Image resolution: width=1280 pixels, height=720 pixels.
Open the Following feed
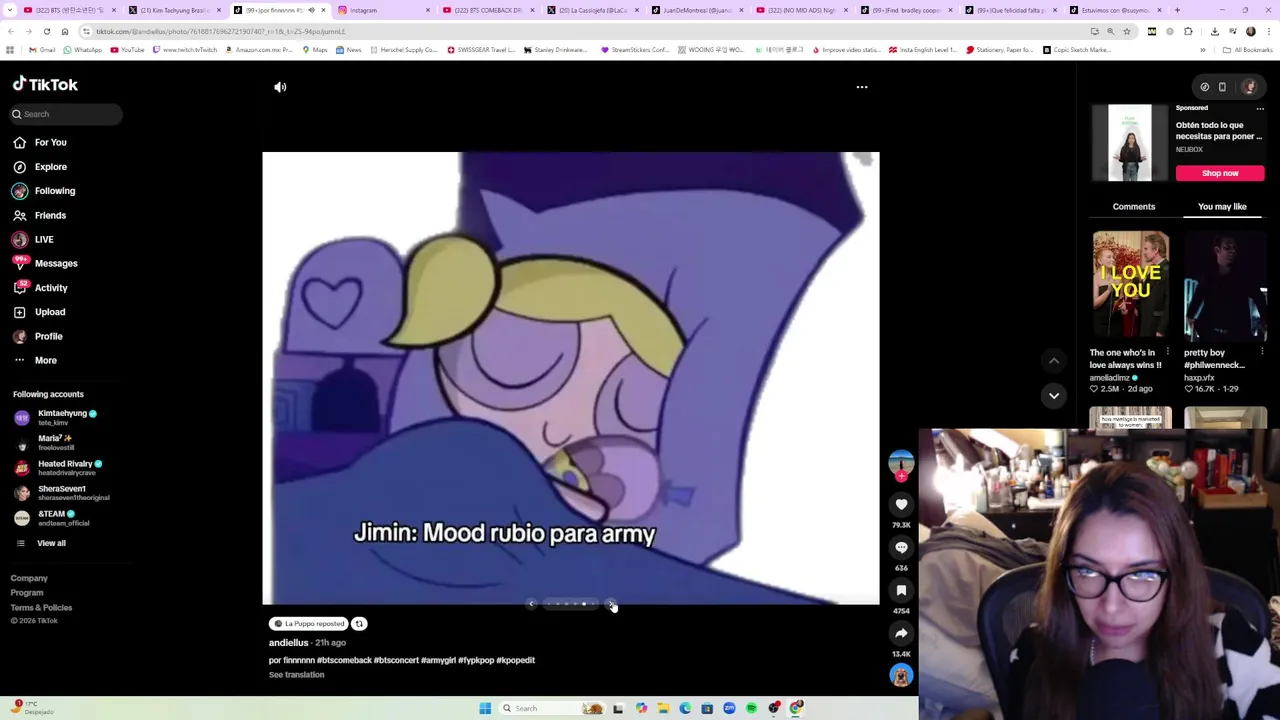coord(44,191)
